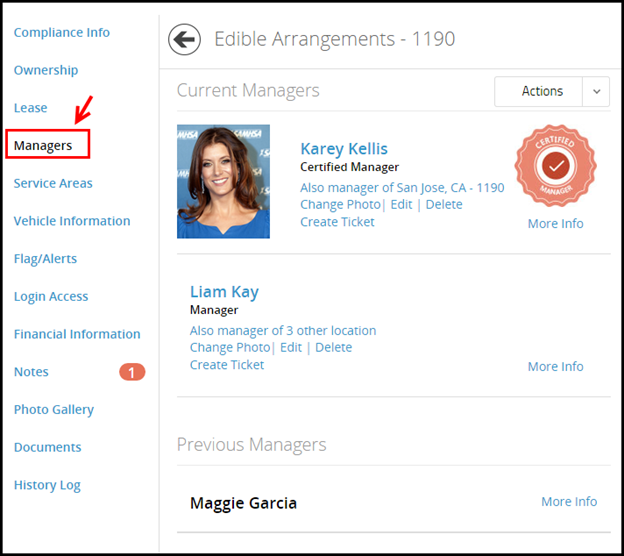The image size is (624, 556).
Task: Click the Edible Arrangements - 1190 title
Action: (335, 39)
